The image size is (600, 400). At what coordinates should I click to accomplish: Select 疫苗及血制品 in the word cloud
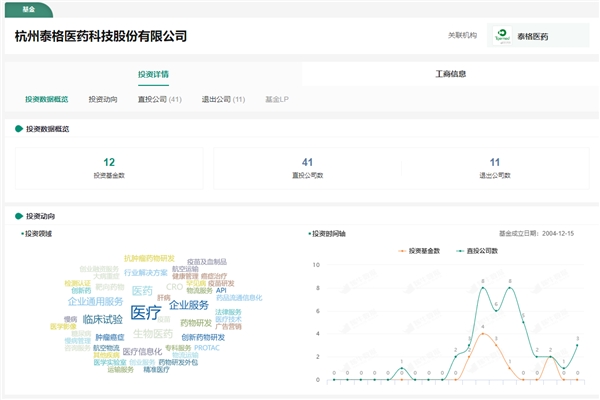(x=207, y=262)
